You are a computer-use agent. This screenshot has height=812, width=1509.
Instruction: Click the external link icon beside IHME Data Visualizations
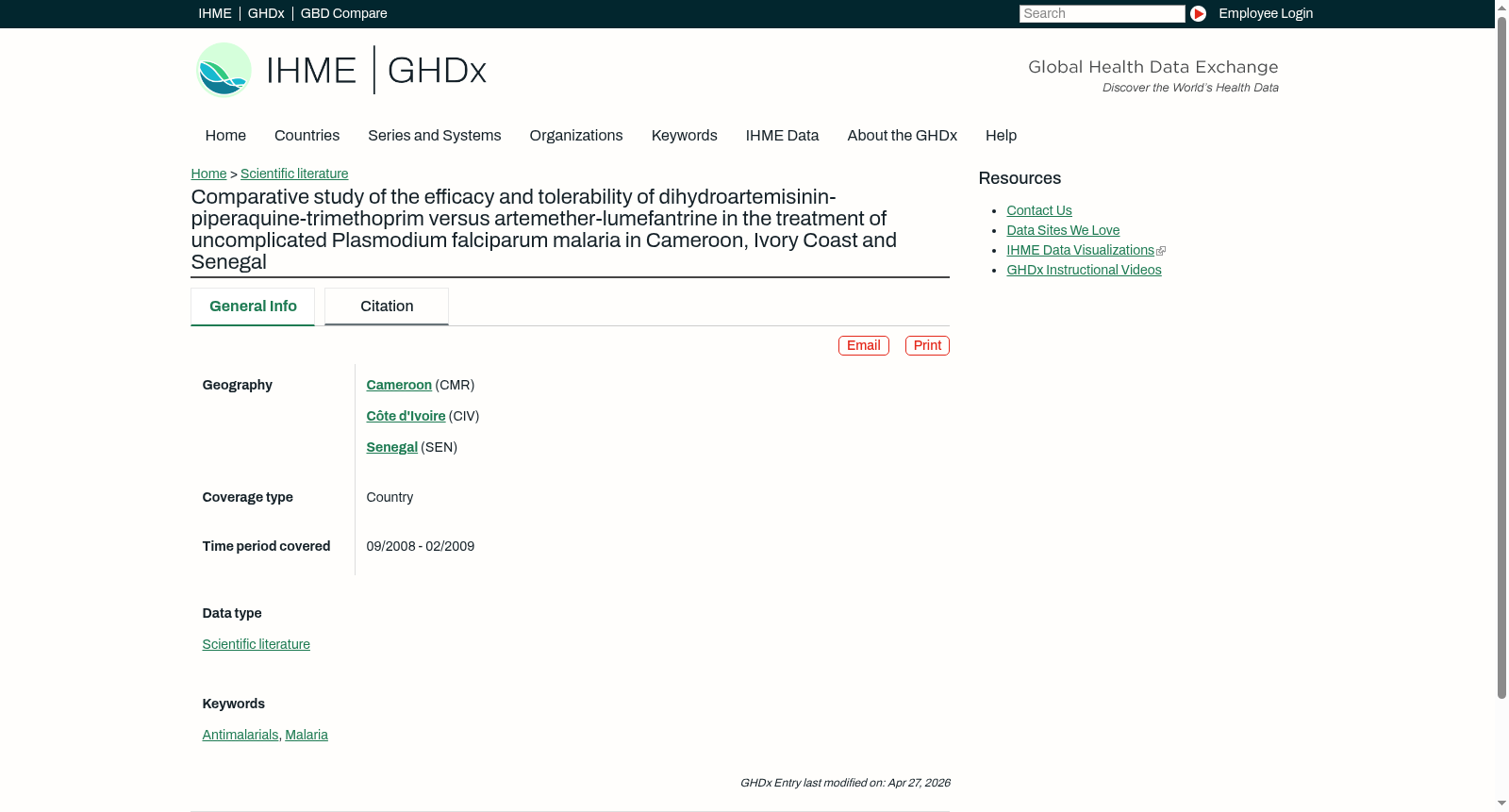(1161, 251)
